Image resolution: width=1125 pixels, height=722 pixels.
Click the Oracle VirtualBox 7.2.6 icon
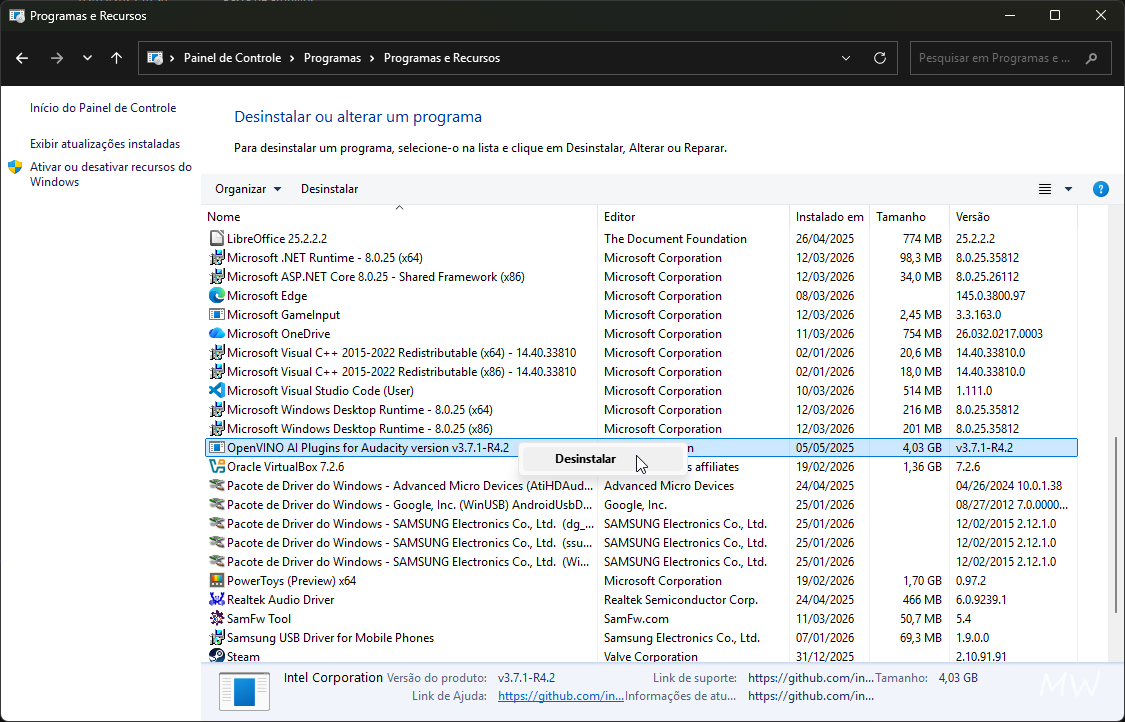pos(217,466)
